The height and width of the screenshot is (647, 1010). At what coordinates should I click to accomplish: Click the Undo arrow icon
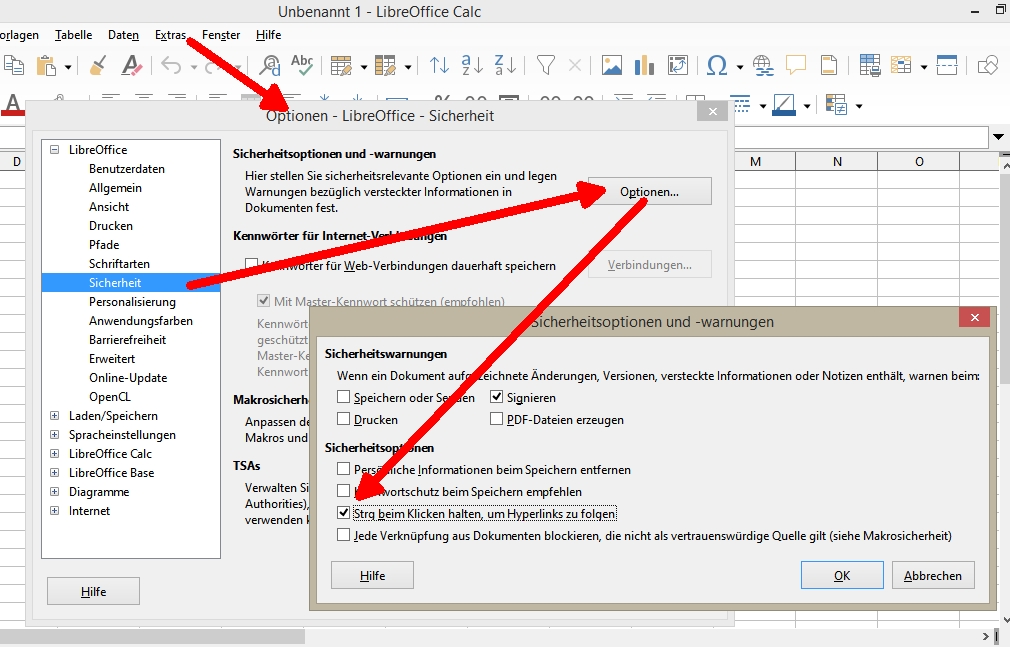point(171,65)
